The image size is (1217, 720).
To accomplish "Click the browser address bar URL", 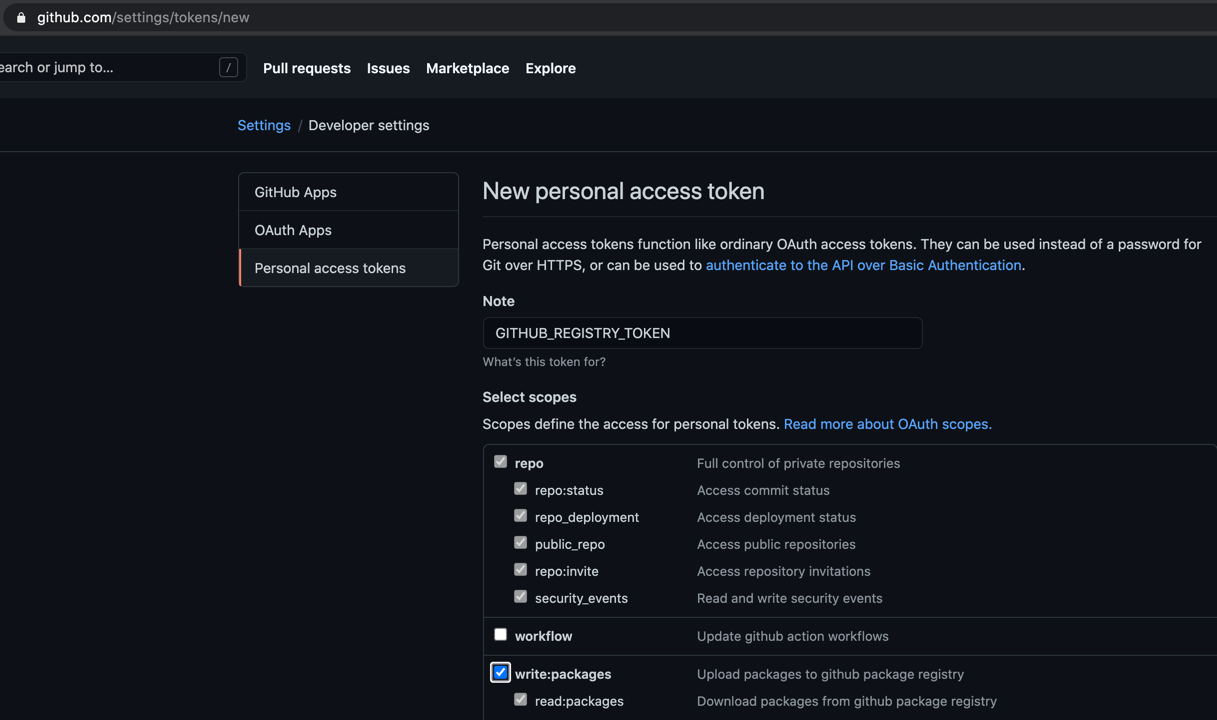I will (143, 17).
